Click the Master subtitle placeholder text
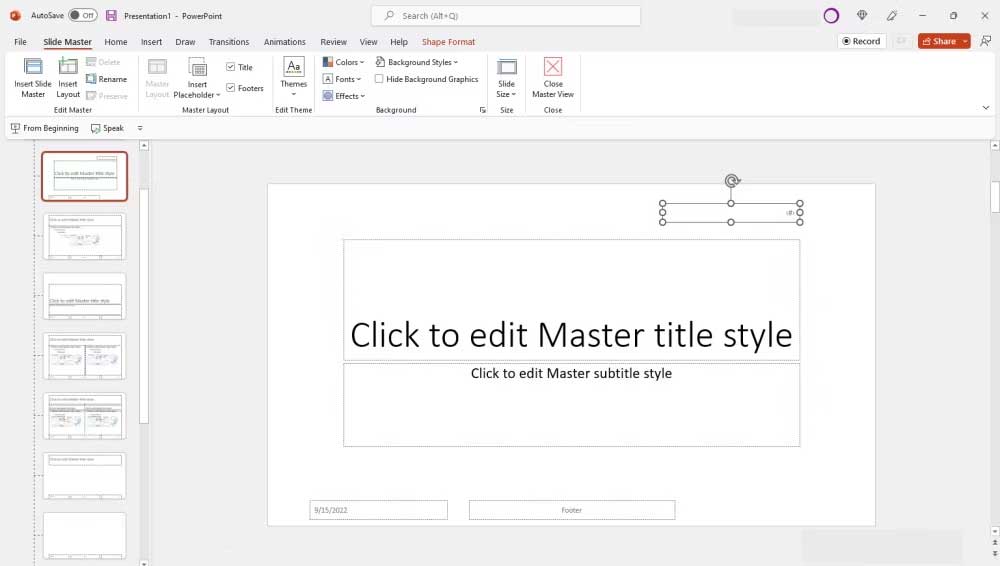 pyautogui.click(x=571, y=373)
